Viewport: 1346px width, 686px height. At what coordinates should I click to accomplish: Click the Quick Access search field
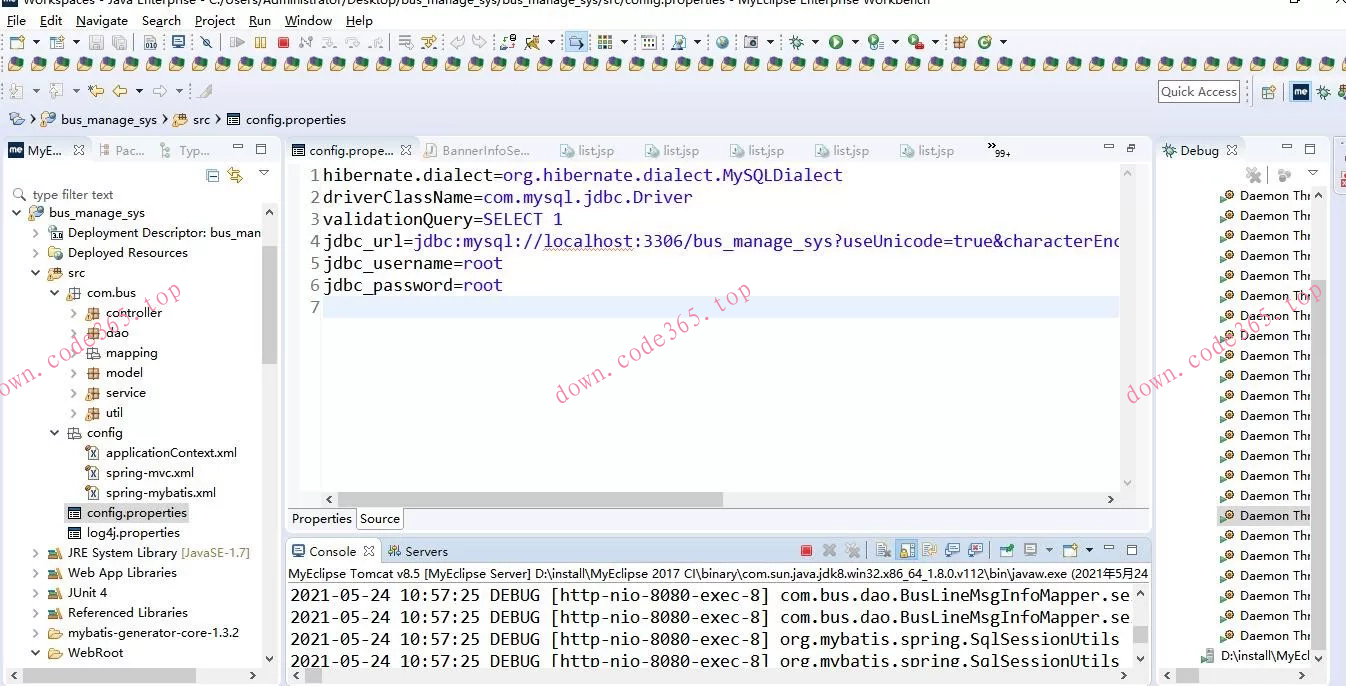click(1199, 92)
